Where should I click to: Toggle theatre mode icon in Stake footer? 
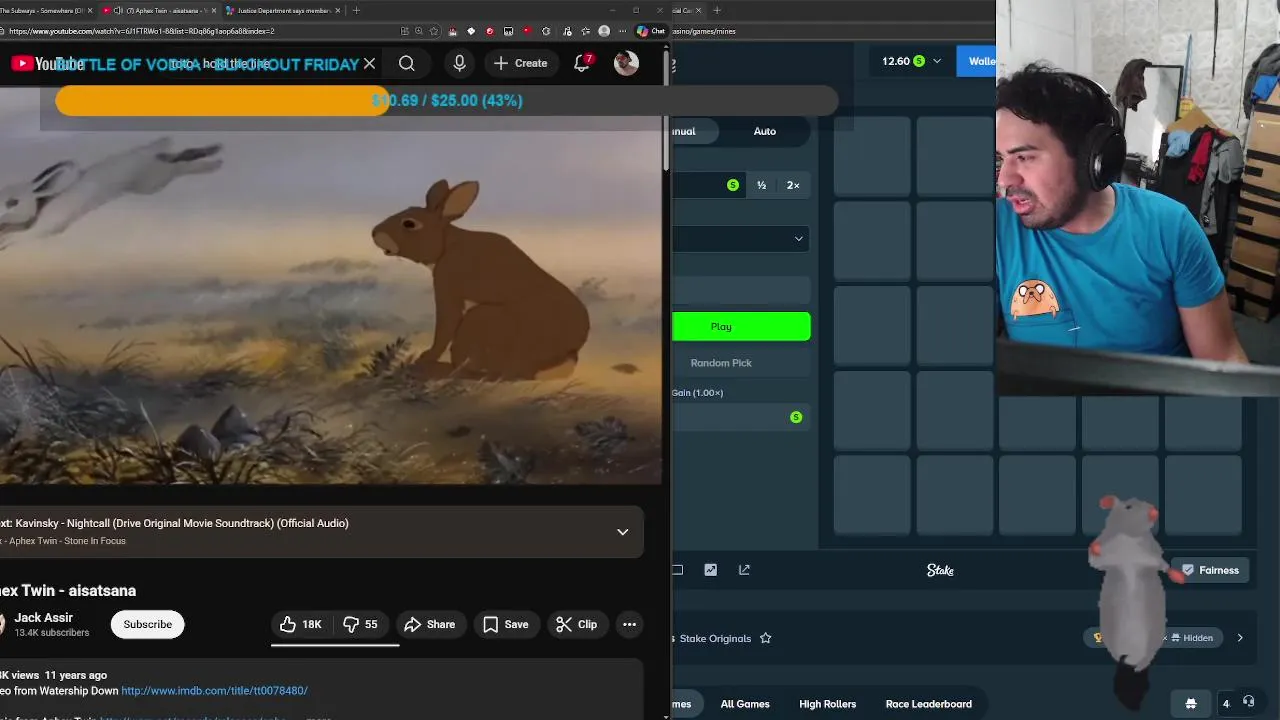(678, 570)
